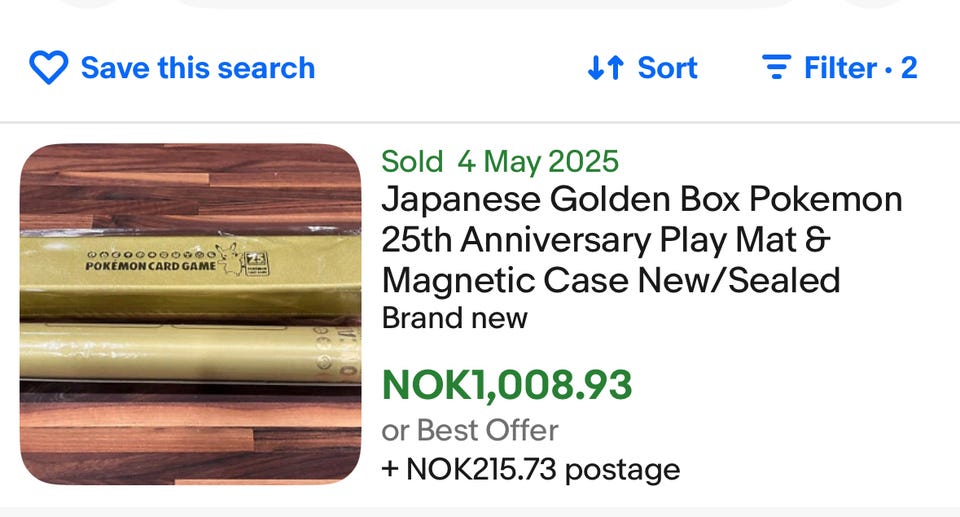Click the "25th Anniversary Play Mat &" title line
Screen dimensions: 960x517
click(x=606, y=240)
